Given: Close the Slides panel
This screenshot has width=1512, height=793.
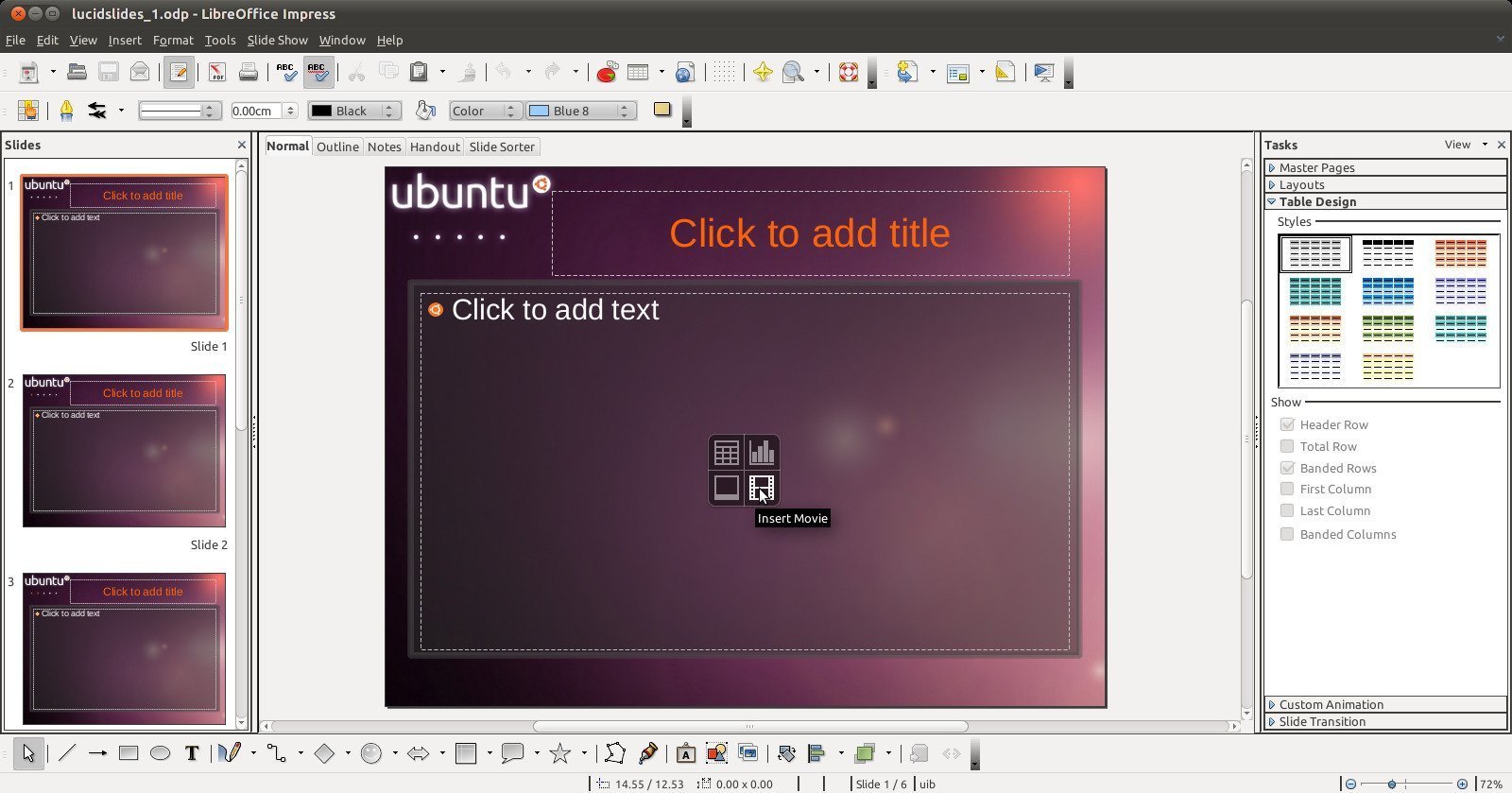Looking at the screenshot, I should click(242, 145).
